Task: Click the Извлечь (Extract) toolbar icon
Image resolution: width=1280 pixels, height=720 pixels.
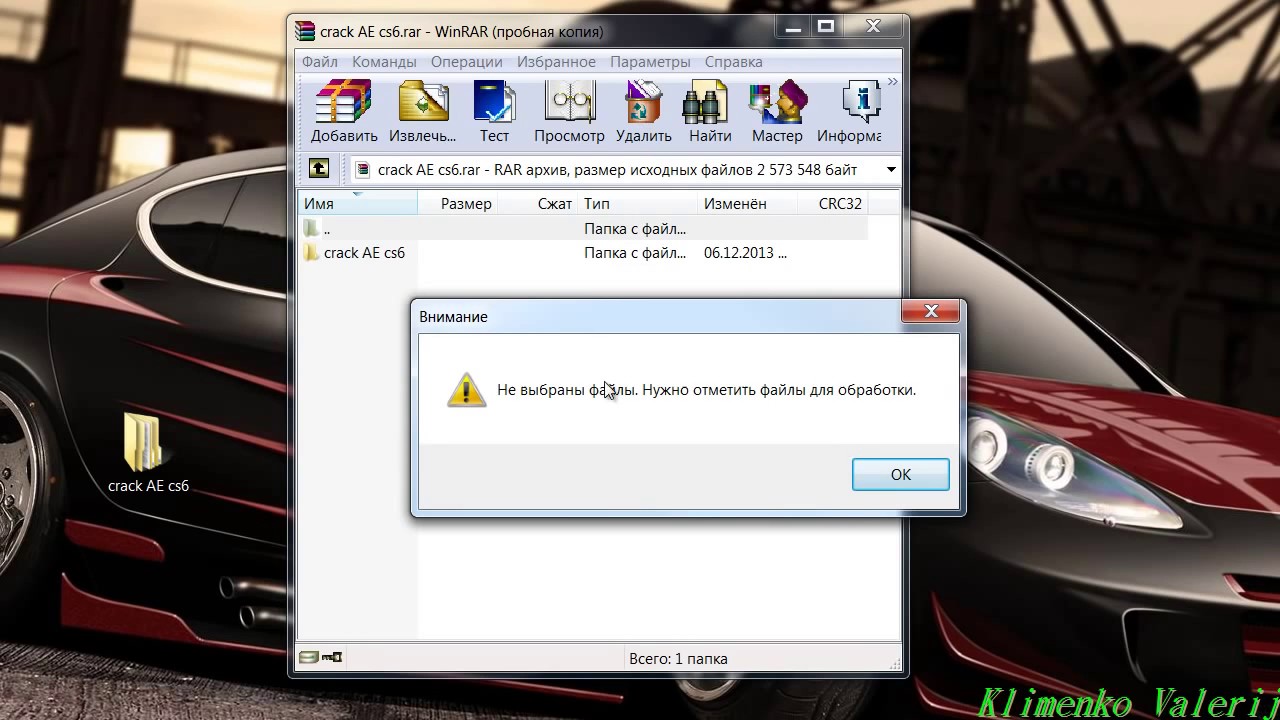Action: click(x=422, y=112)
